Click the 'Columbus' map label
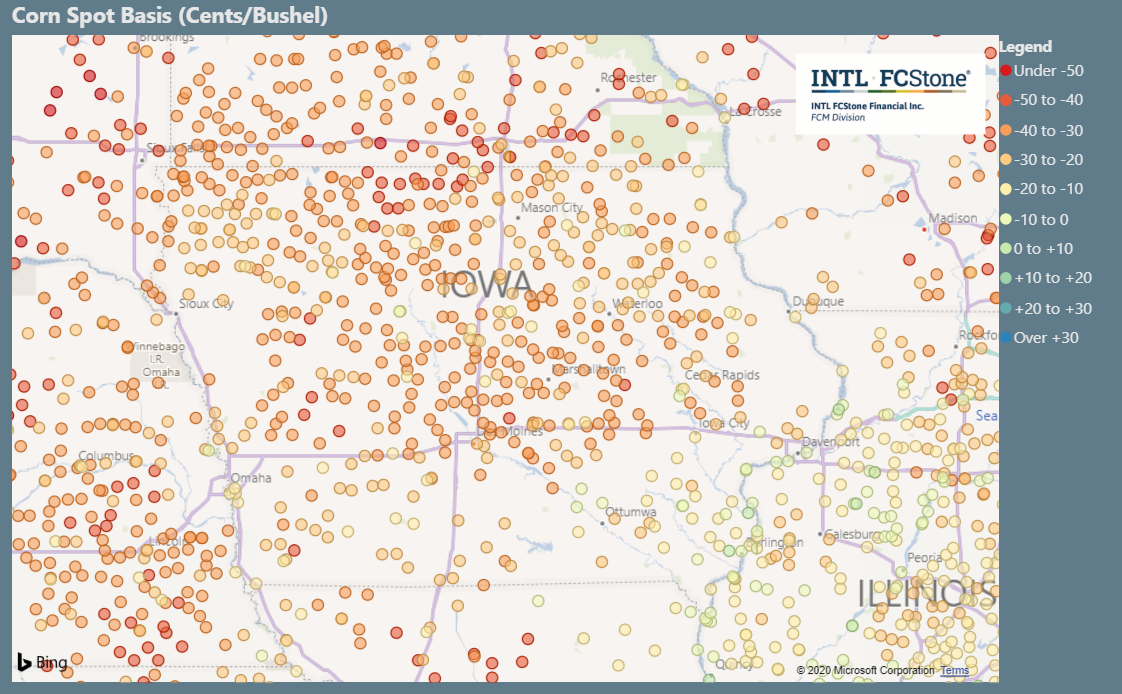 106,456
